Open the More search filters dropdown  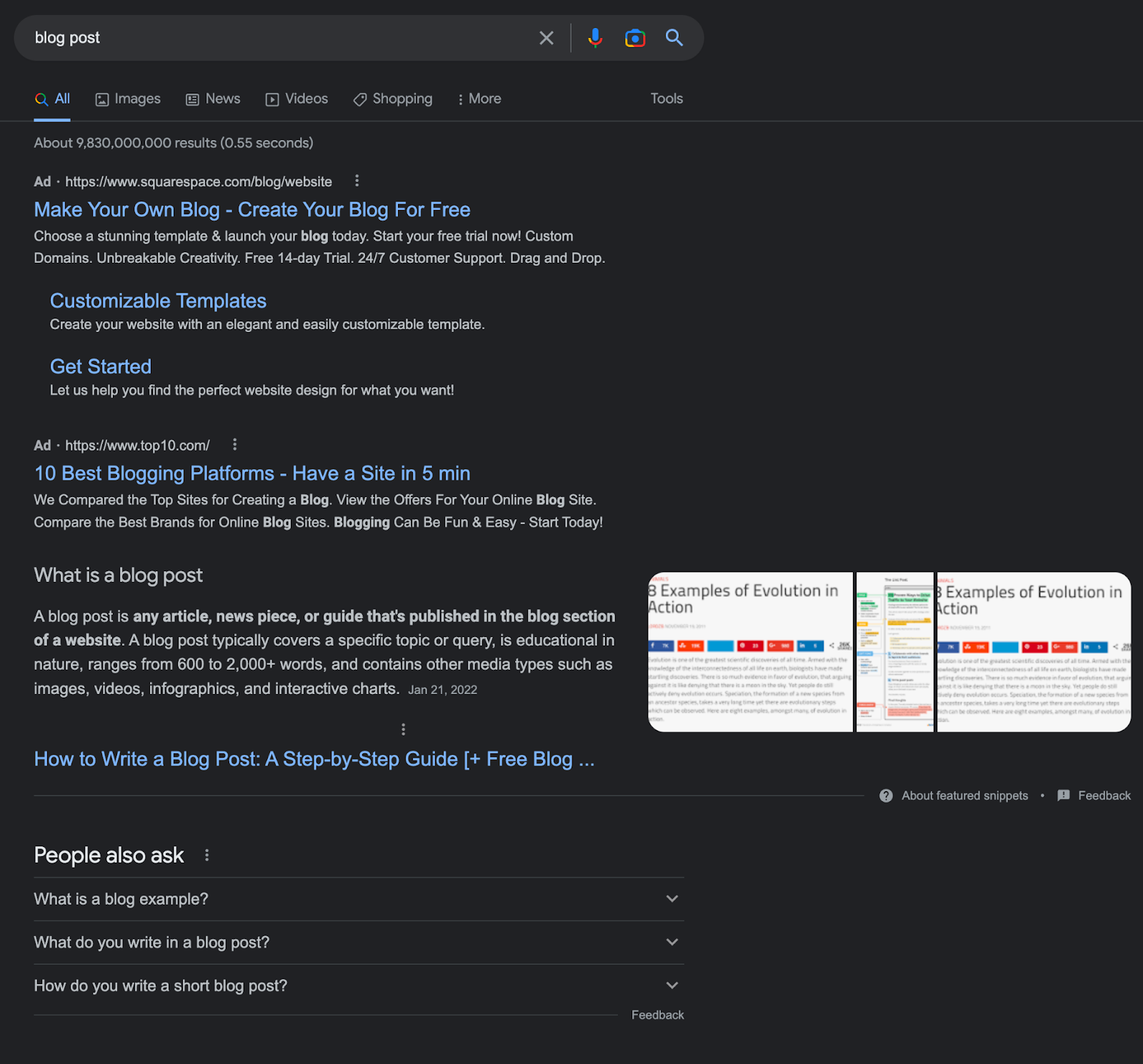coord(479,99)
